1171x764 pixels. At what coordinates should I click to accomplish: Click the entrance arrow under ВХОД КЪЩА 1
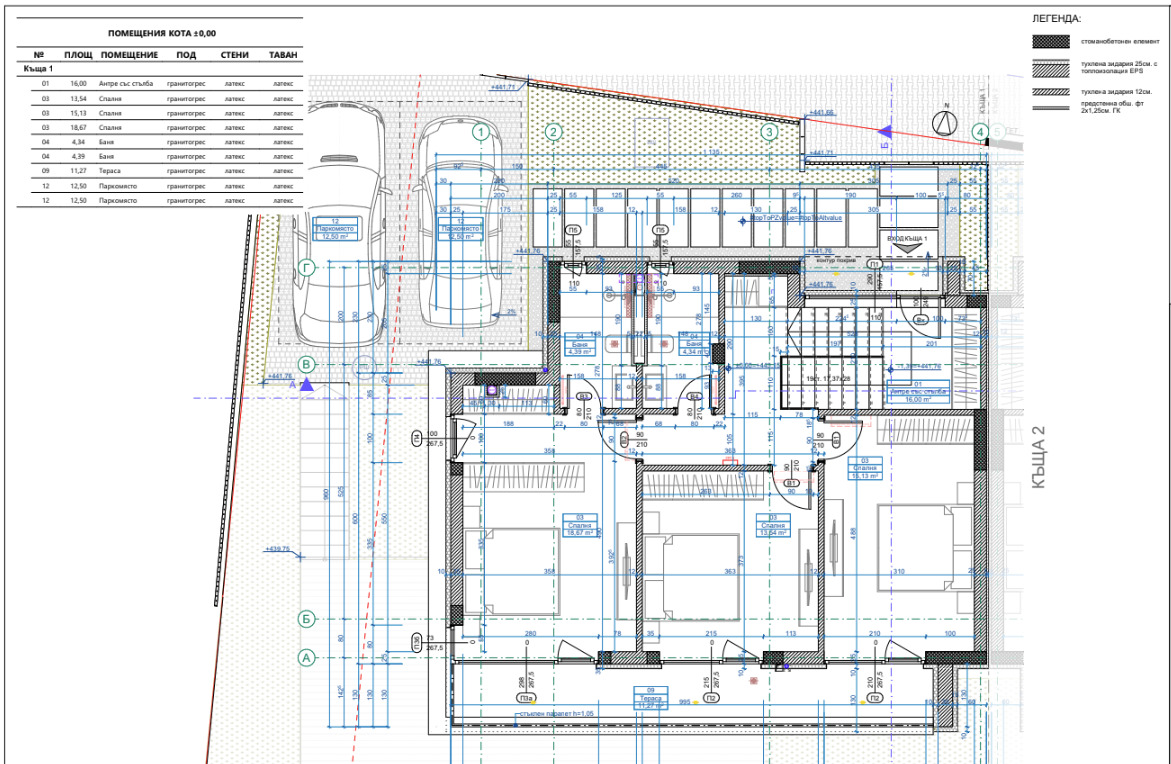907,249
